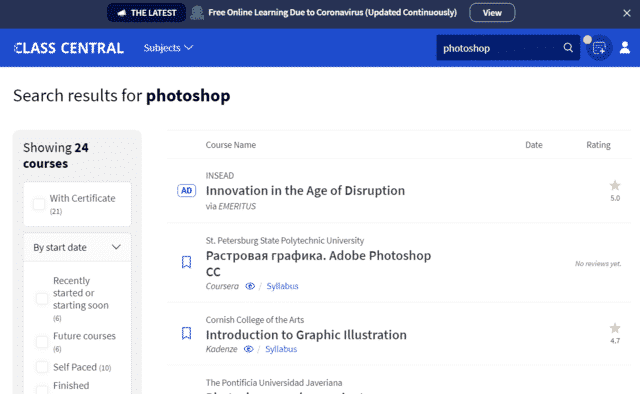The height and width of the screenshot is (394, 640).
Task: Click Cornish College of the Arts
Action: [x=255, y=320]
